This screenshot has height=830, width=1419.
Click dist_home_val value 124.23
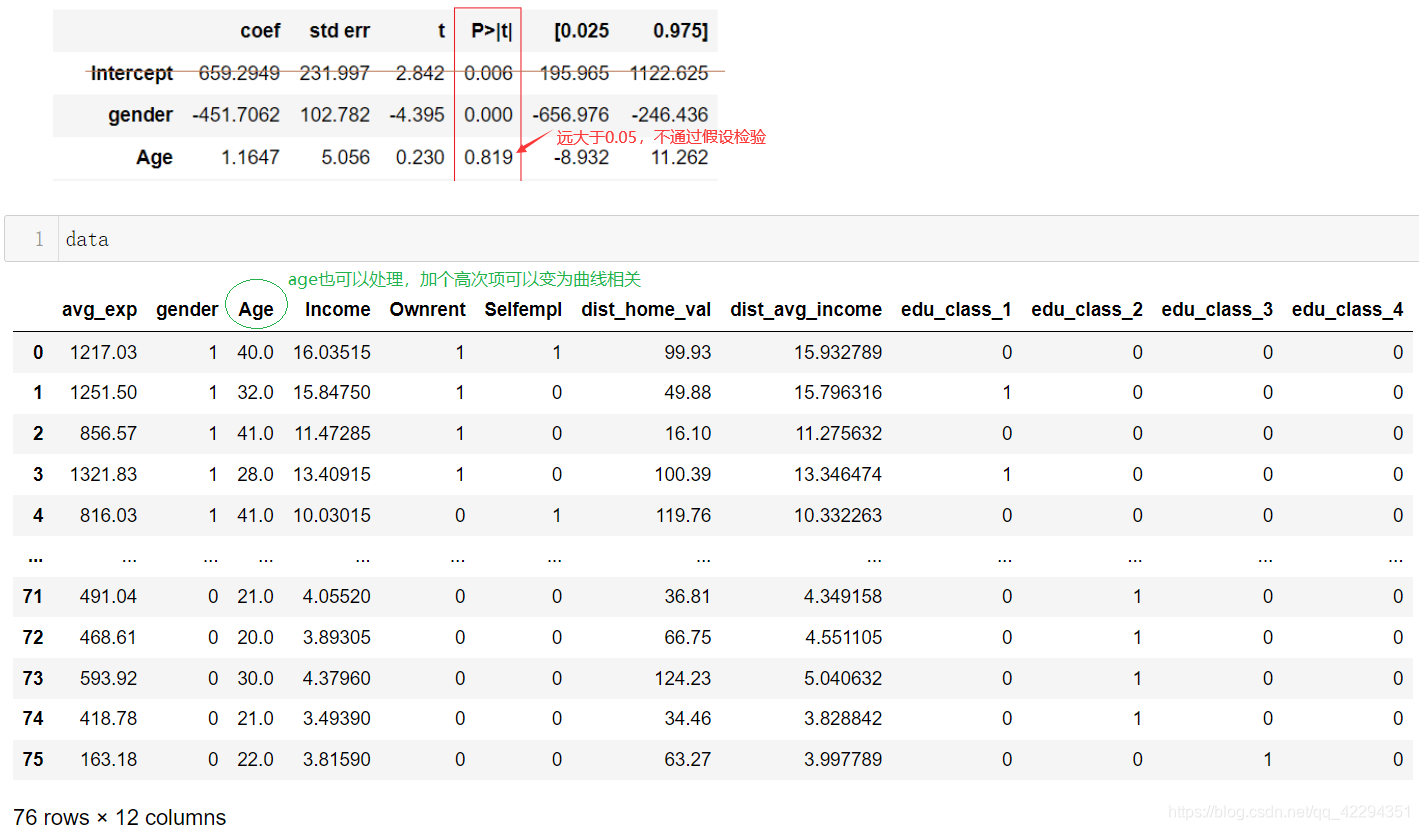(x=683, y=679)
